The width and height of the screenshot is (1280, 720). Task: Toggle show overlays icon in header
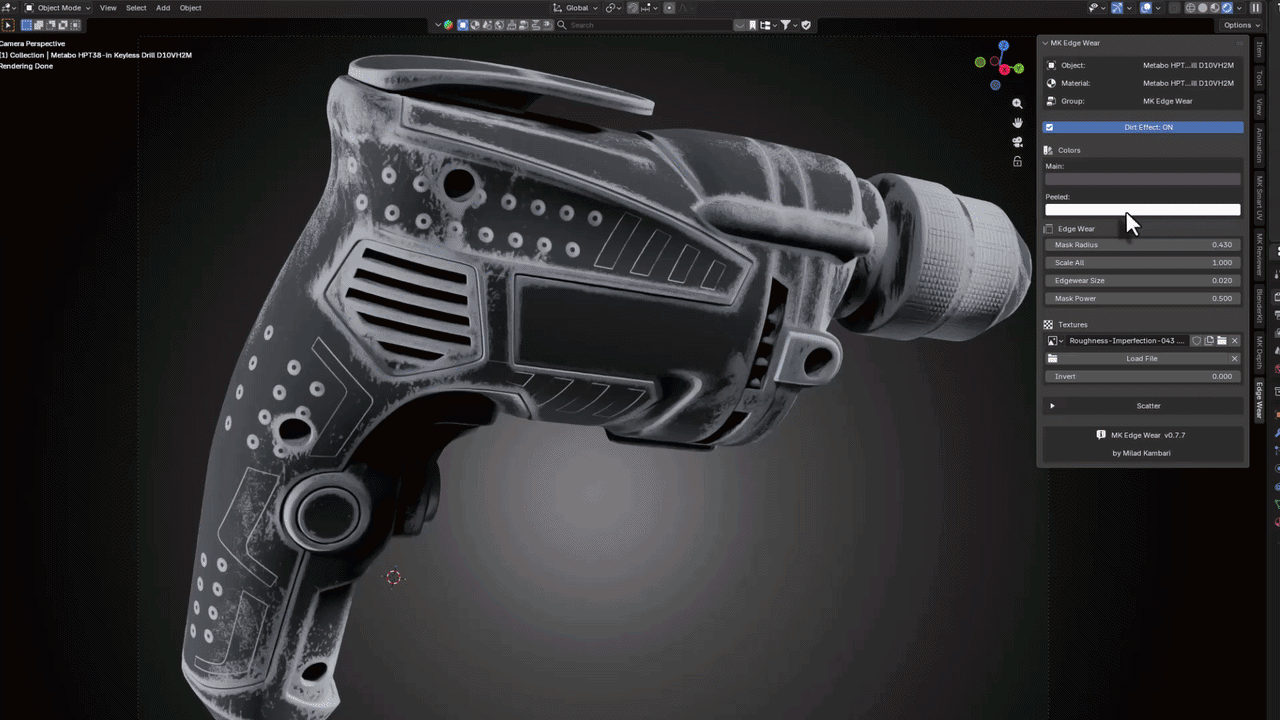point(1147,8)
